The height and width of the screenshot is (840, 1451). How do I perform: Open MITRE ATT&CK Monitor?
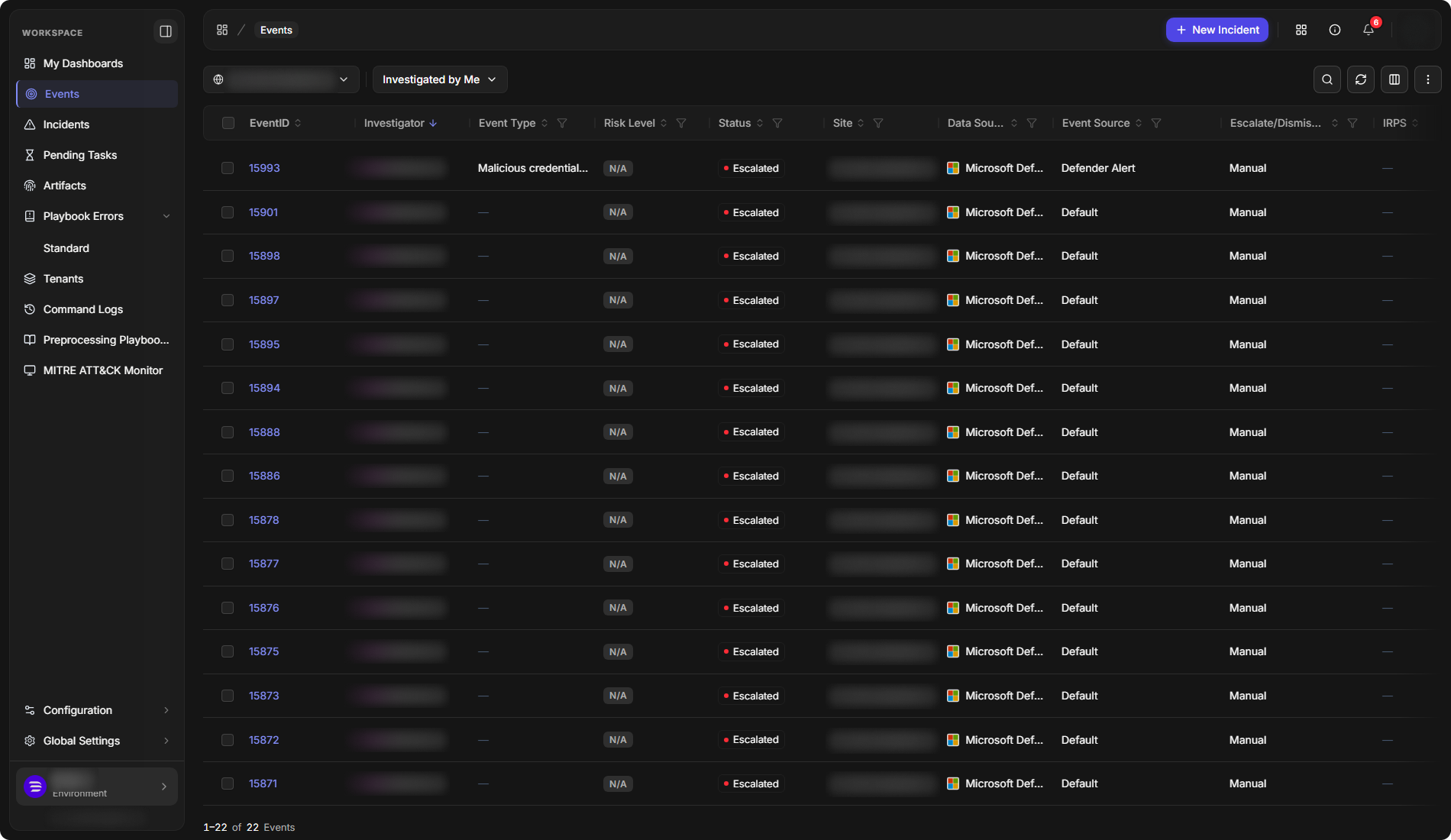coord(97,370)
